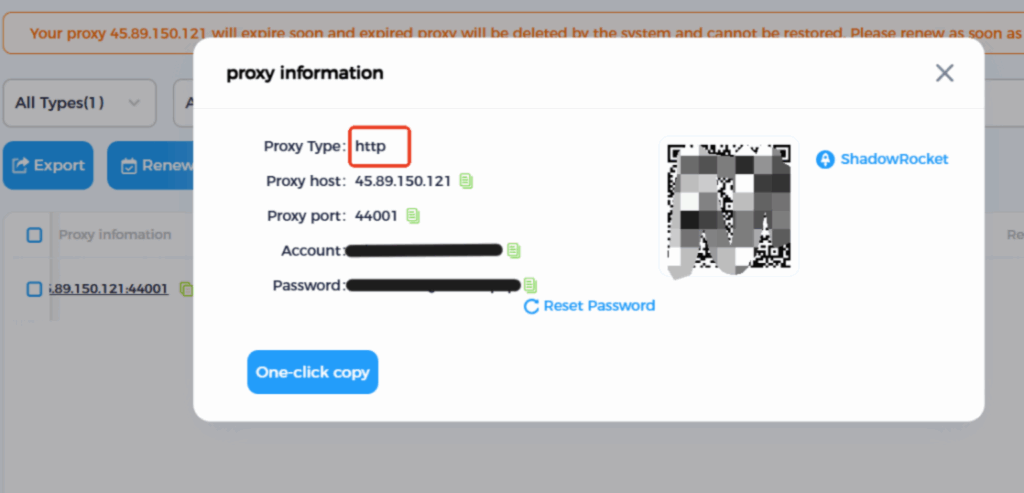
Task: Tick the select-all checkbox in table header
Action: pyautogui.click(x=35, y=235)
